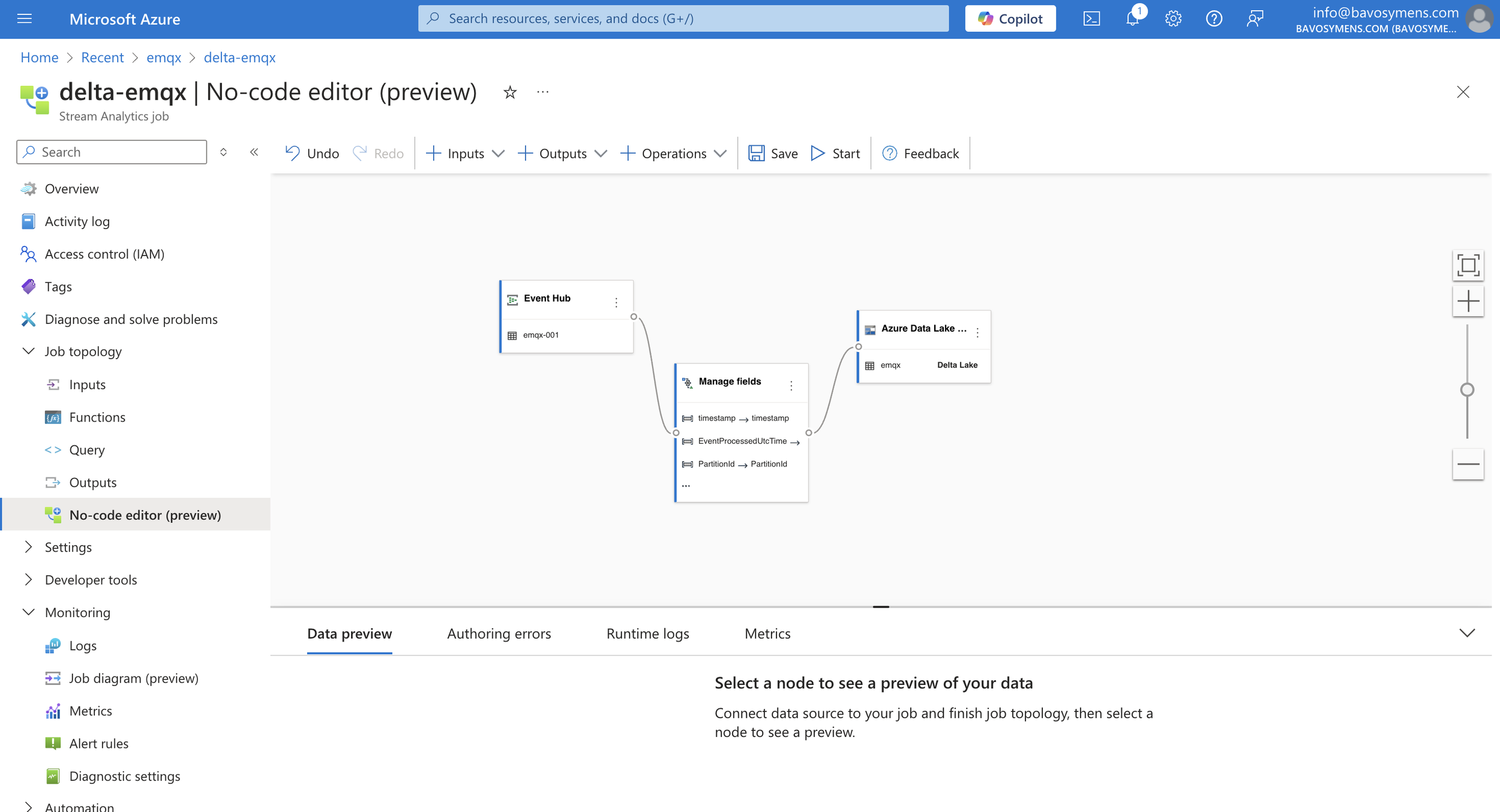Open the Functions section in Job topology
1500x812 pixels.
tap(97, 417)
